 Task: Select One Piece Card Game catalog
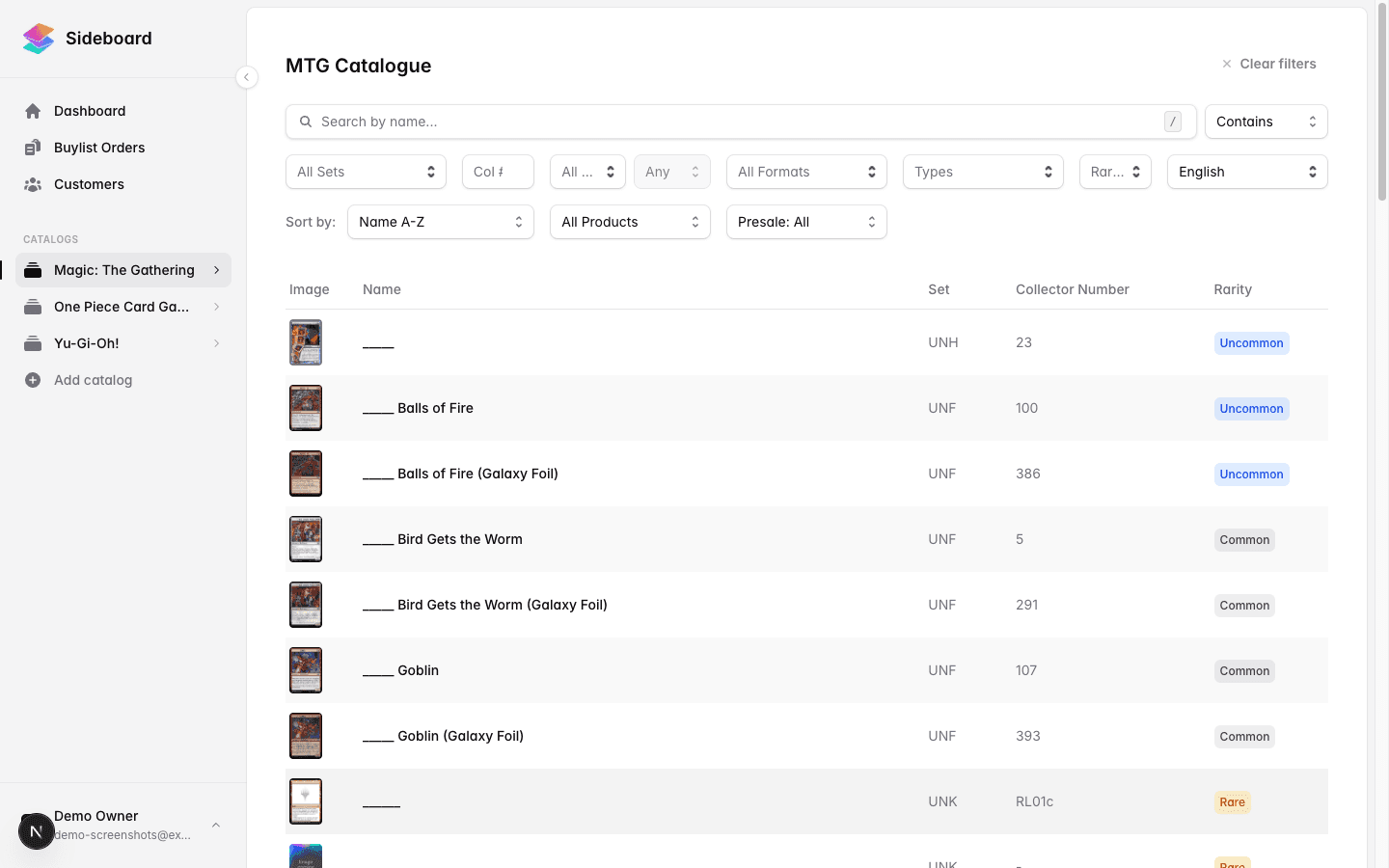pos(122,307)
